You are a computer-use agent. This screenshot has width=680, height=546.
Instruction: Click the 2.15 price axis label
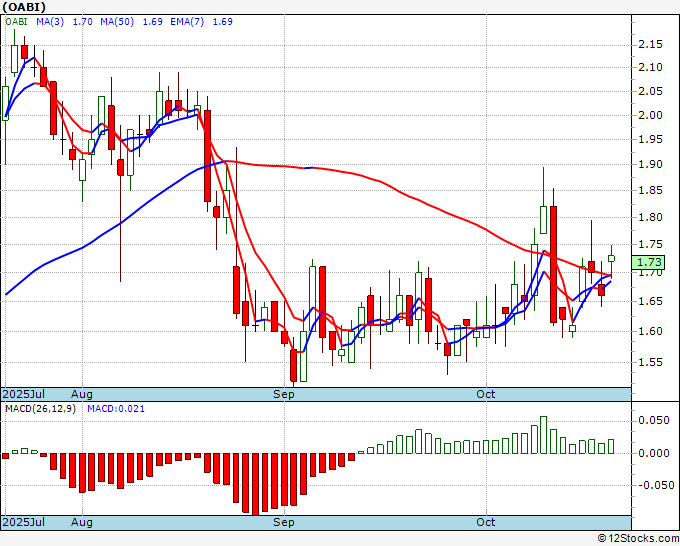pos(650,44)
